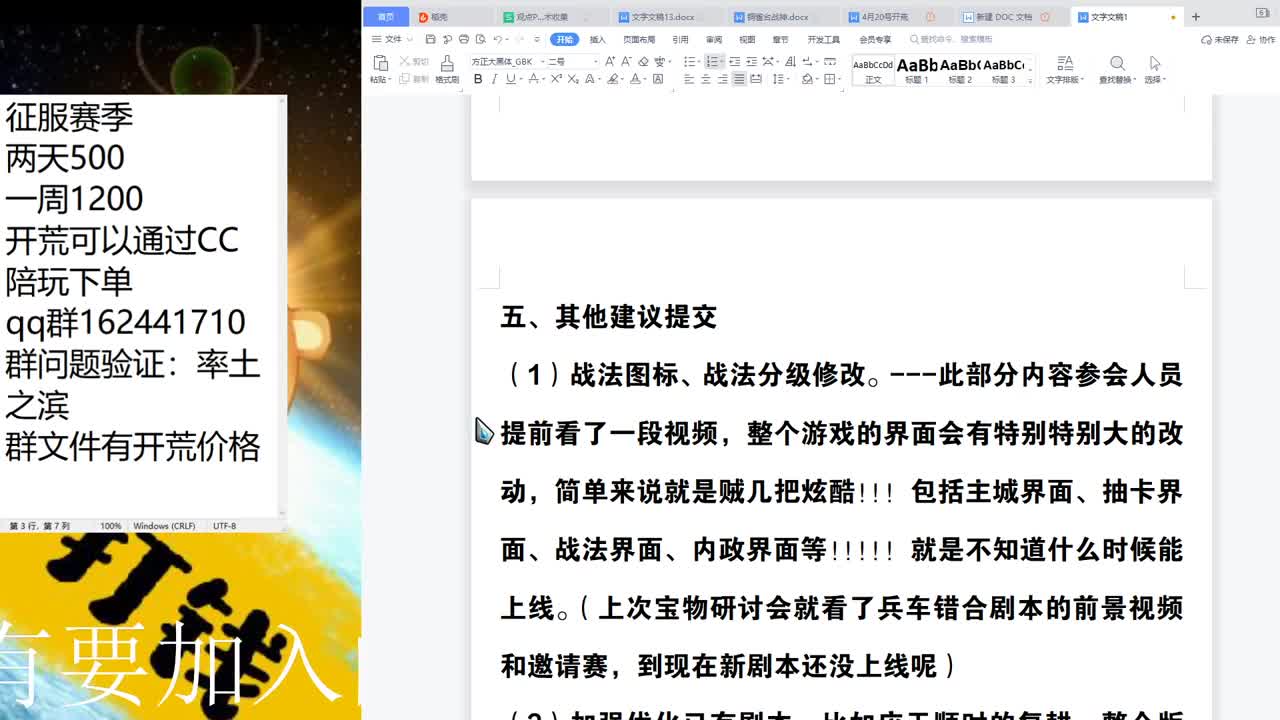Viewport: 1280px width, 720px height.
Task: Open the text effects A dropdown
Action: [591, 79]
